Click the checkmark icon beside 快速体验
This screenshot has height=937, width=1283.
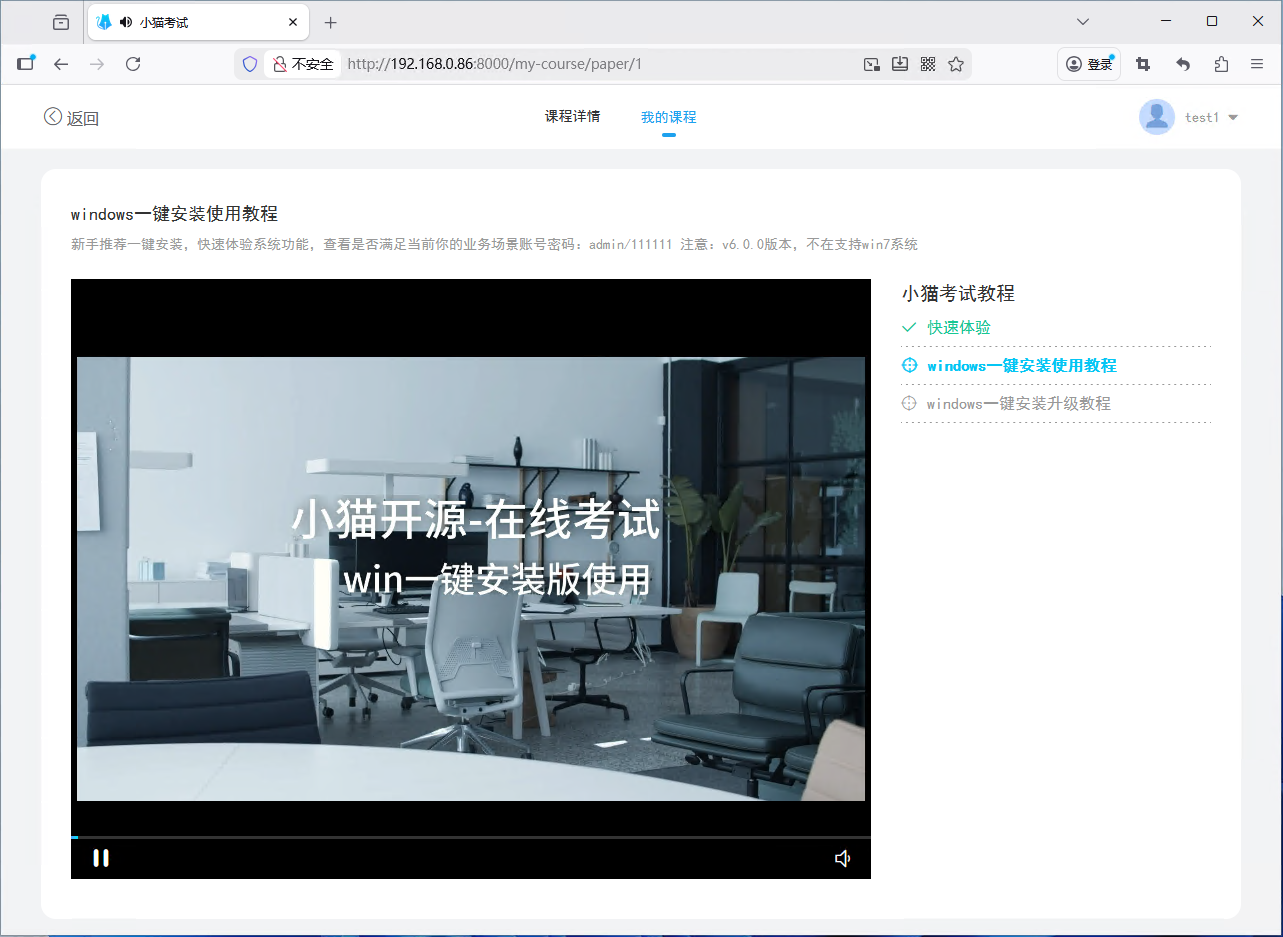point(909,327)
